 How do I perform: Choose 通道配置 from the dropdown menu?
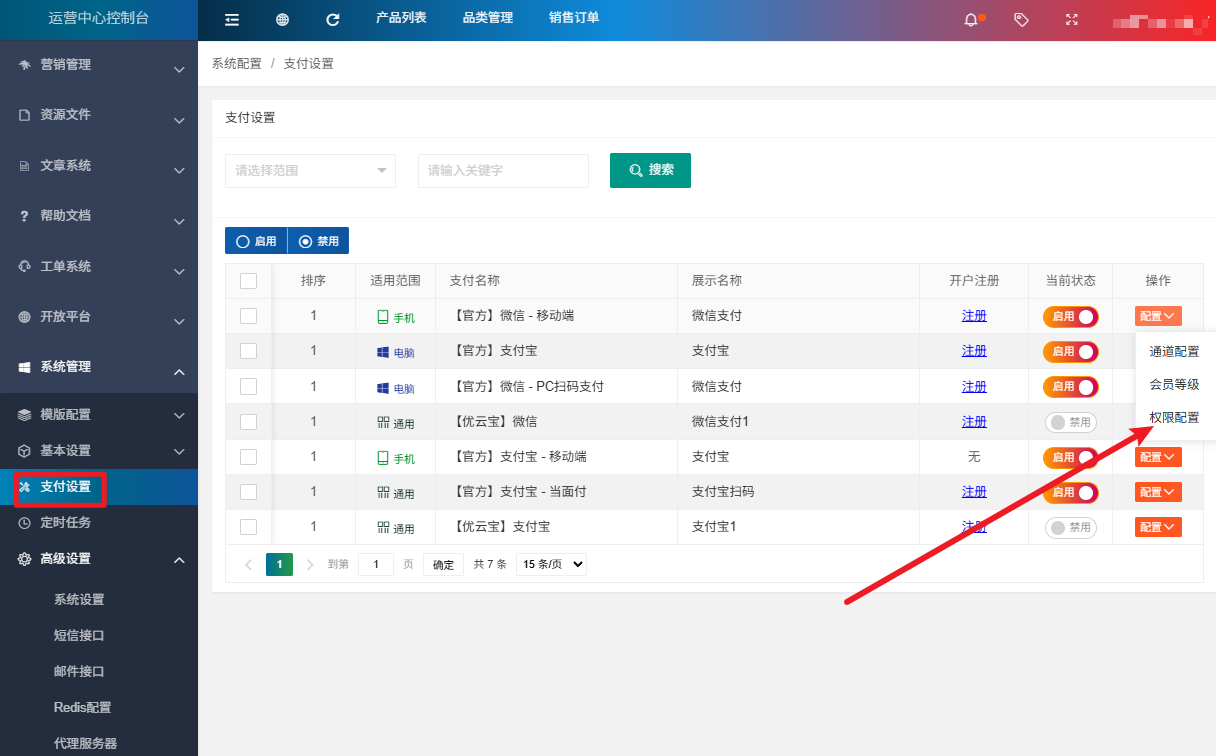tap(1174, 352)
